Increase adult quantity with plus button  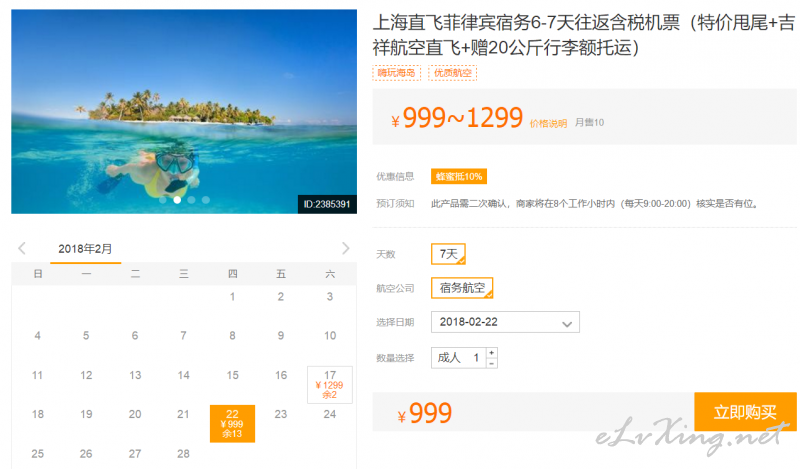491,353
